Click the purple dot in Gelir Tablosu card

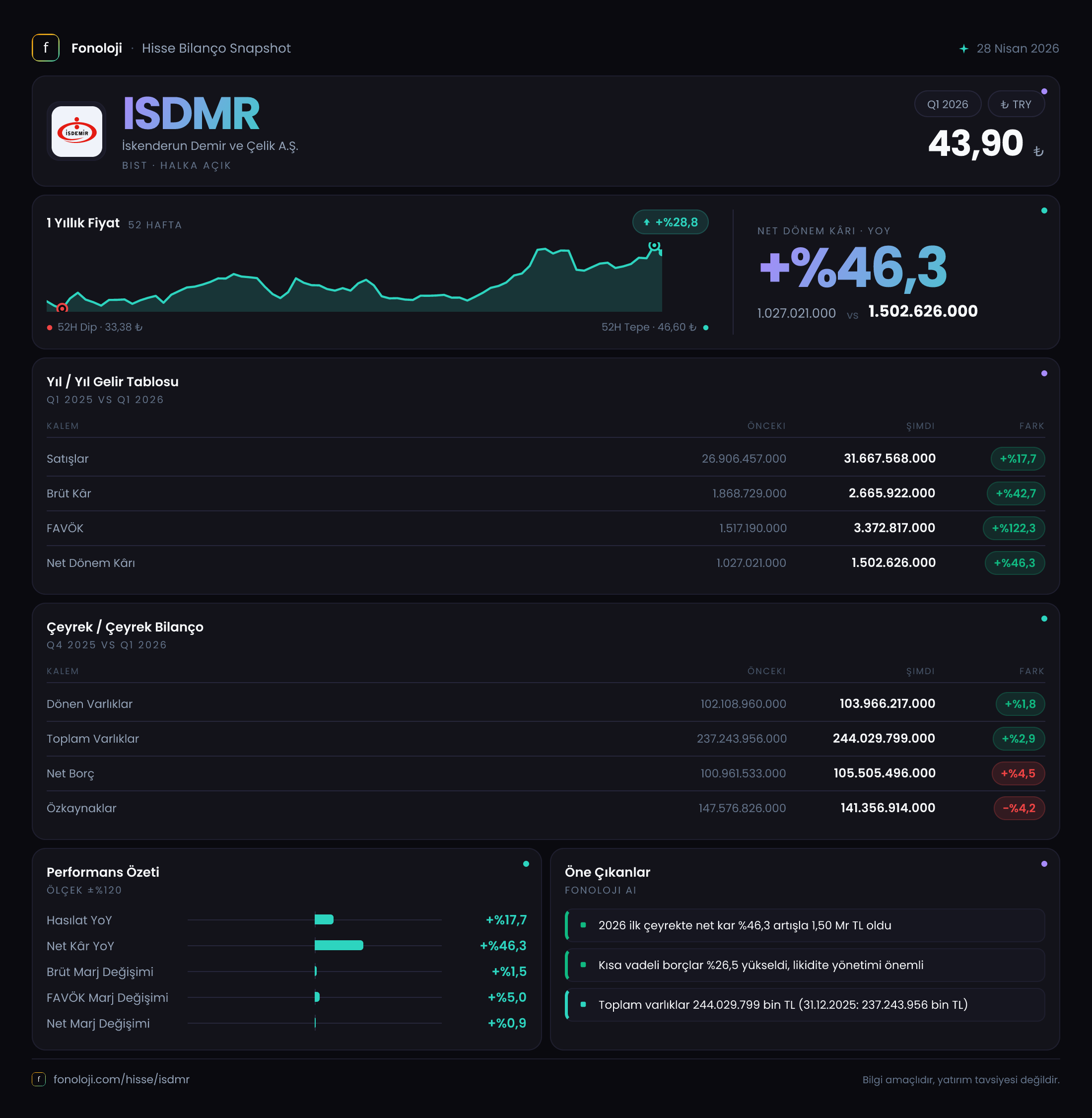pos(1044,373)
